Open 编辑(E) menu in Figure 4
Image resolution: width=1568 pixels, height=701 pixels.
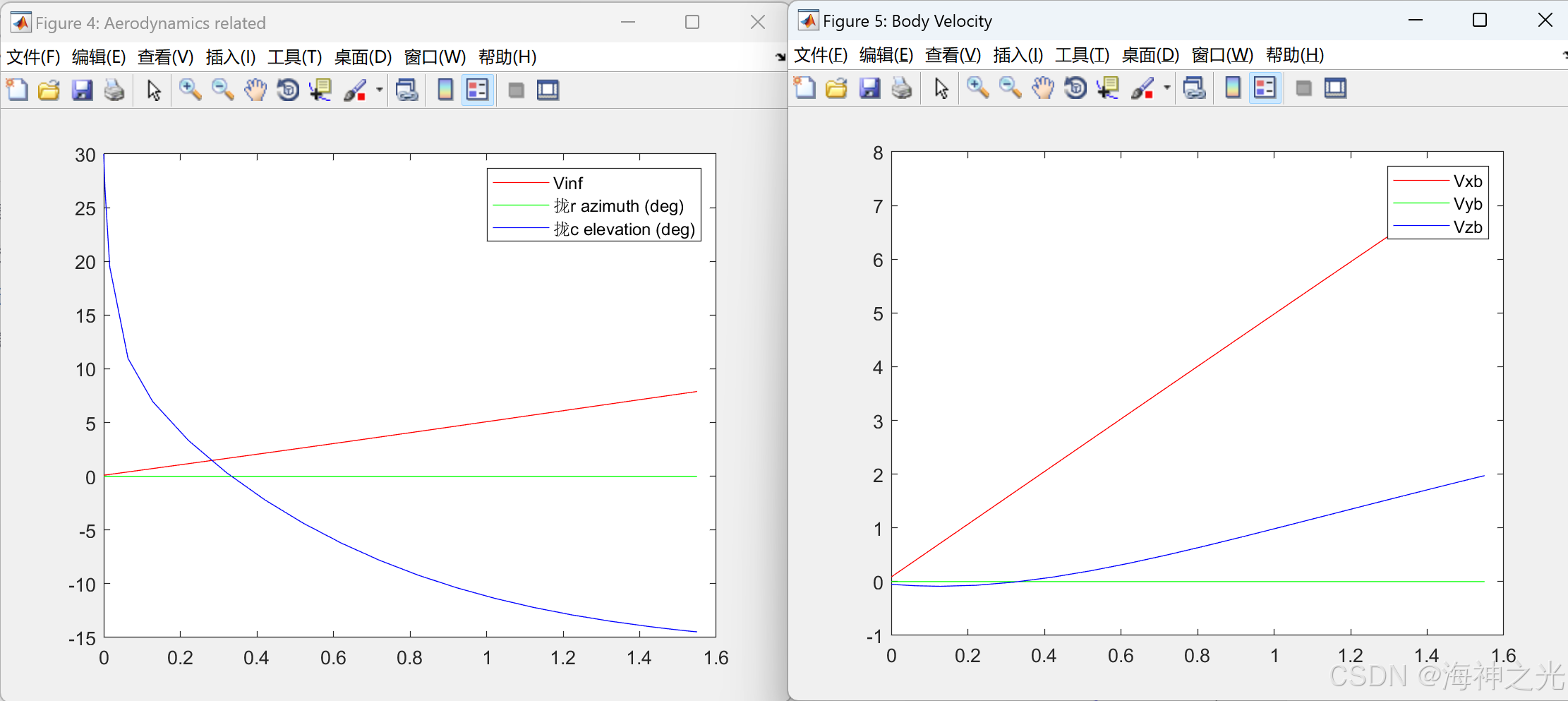[x=99, y=56]
